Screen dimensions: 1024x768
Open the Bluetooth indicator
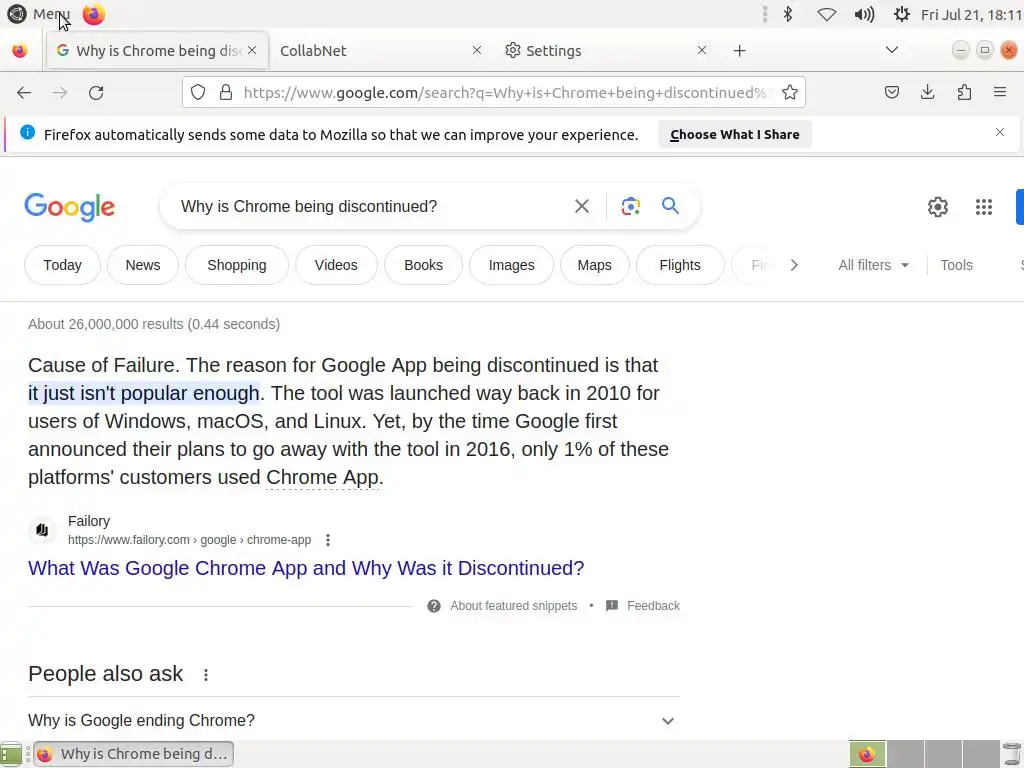788,14
